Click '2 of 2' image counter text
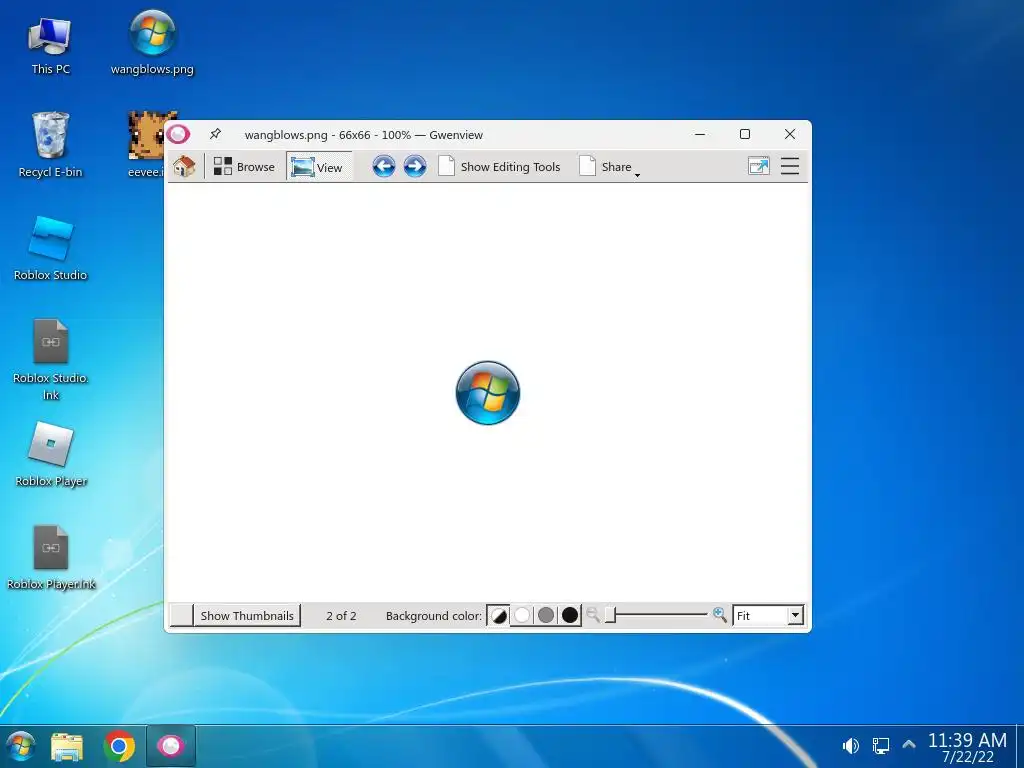 (341, 616)
